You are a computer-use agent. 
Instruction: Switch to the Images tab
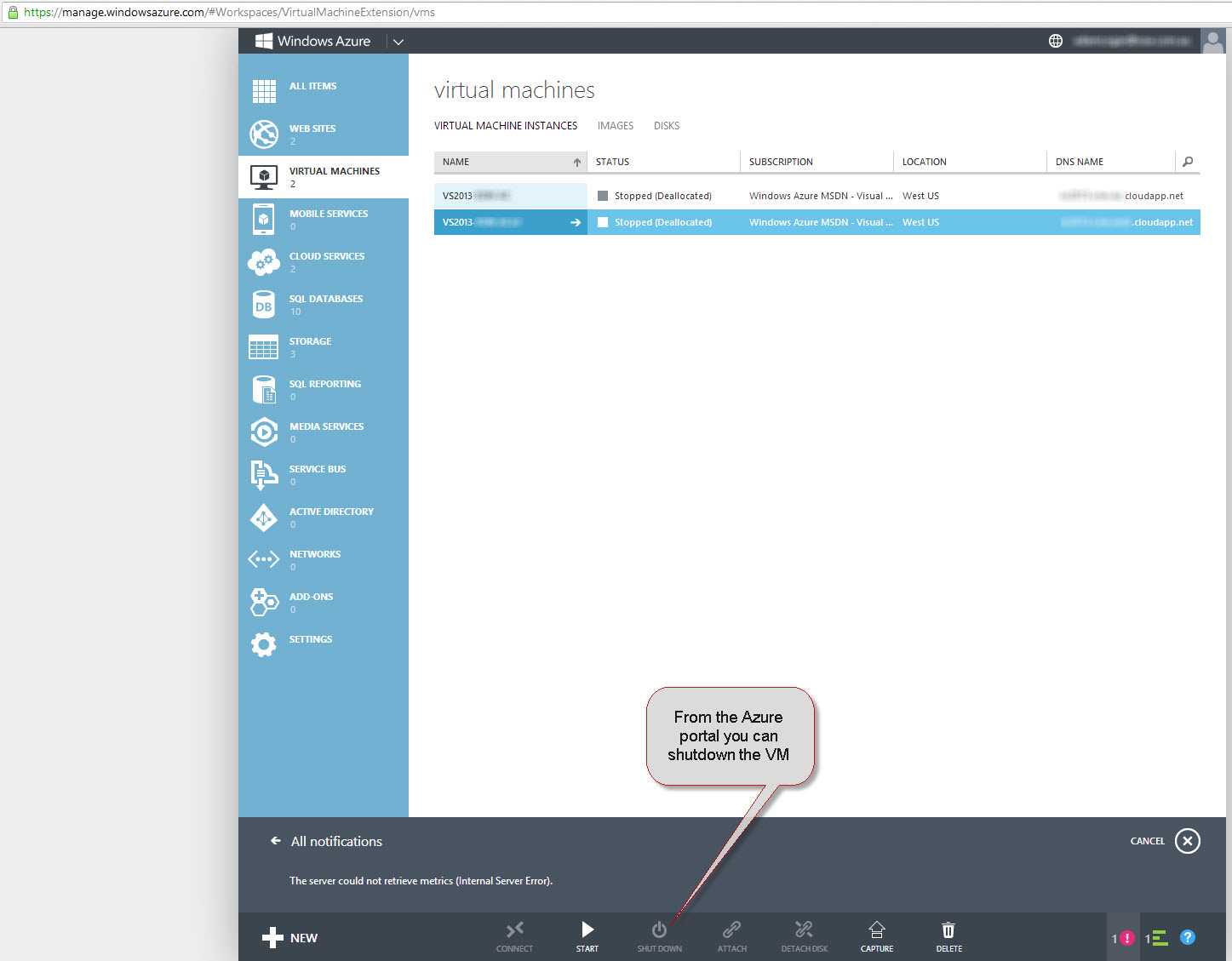pyautogui.click(x=615, y=126)
